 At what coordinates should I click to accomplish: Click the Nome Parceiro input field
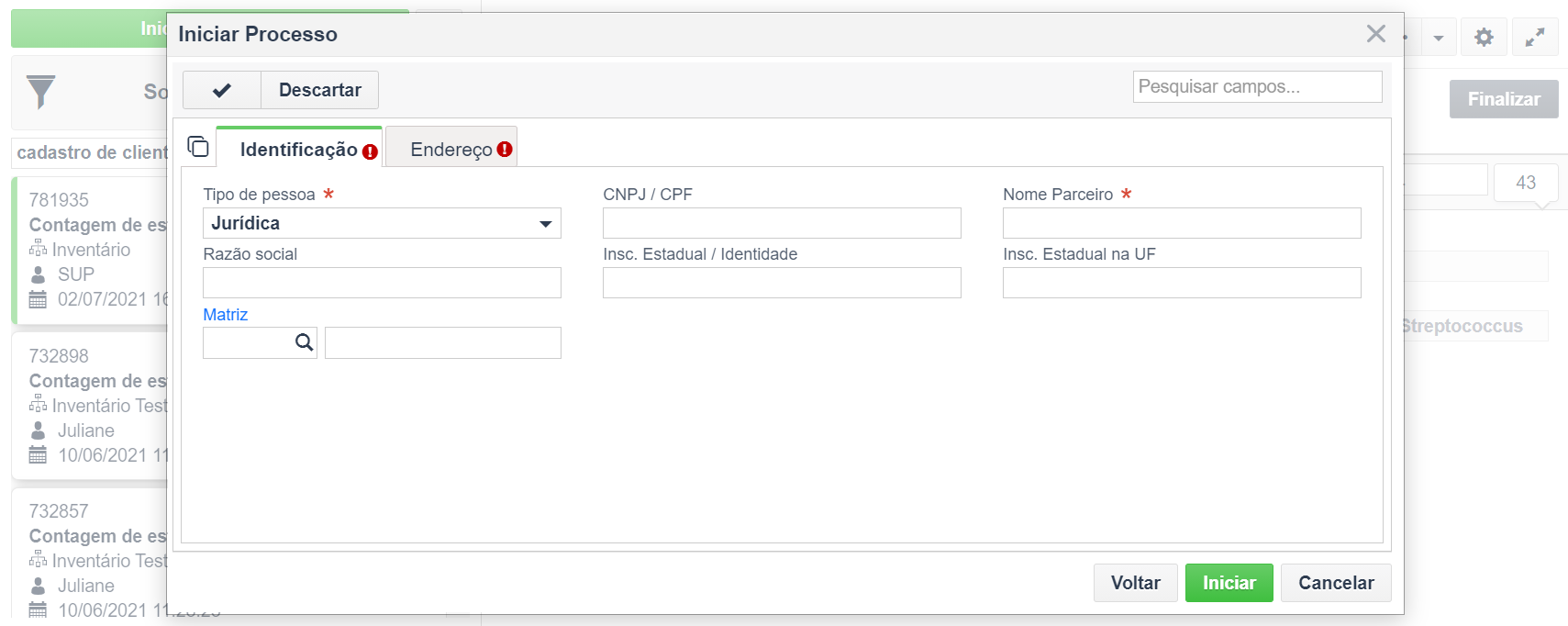tap(1182, 223)
